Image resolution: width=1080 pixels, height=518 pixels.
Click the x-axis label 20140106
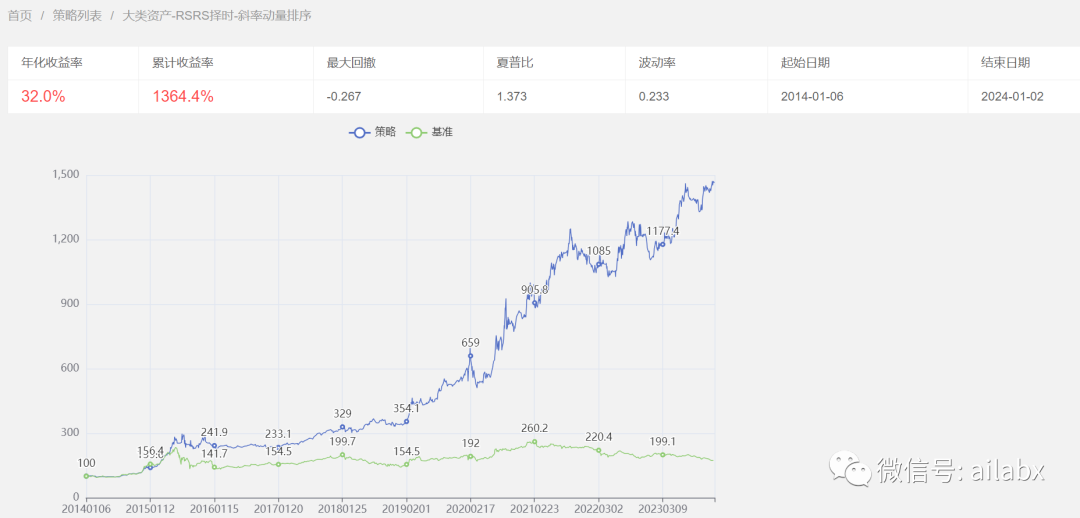point(86,510)
